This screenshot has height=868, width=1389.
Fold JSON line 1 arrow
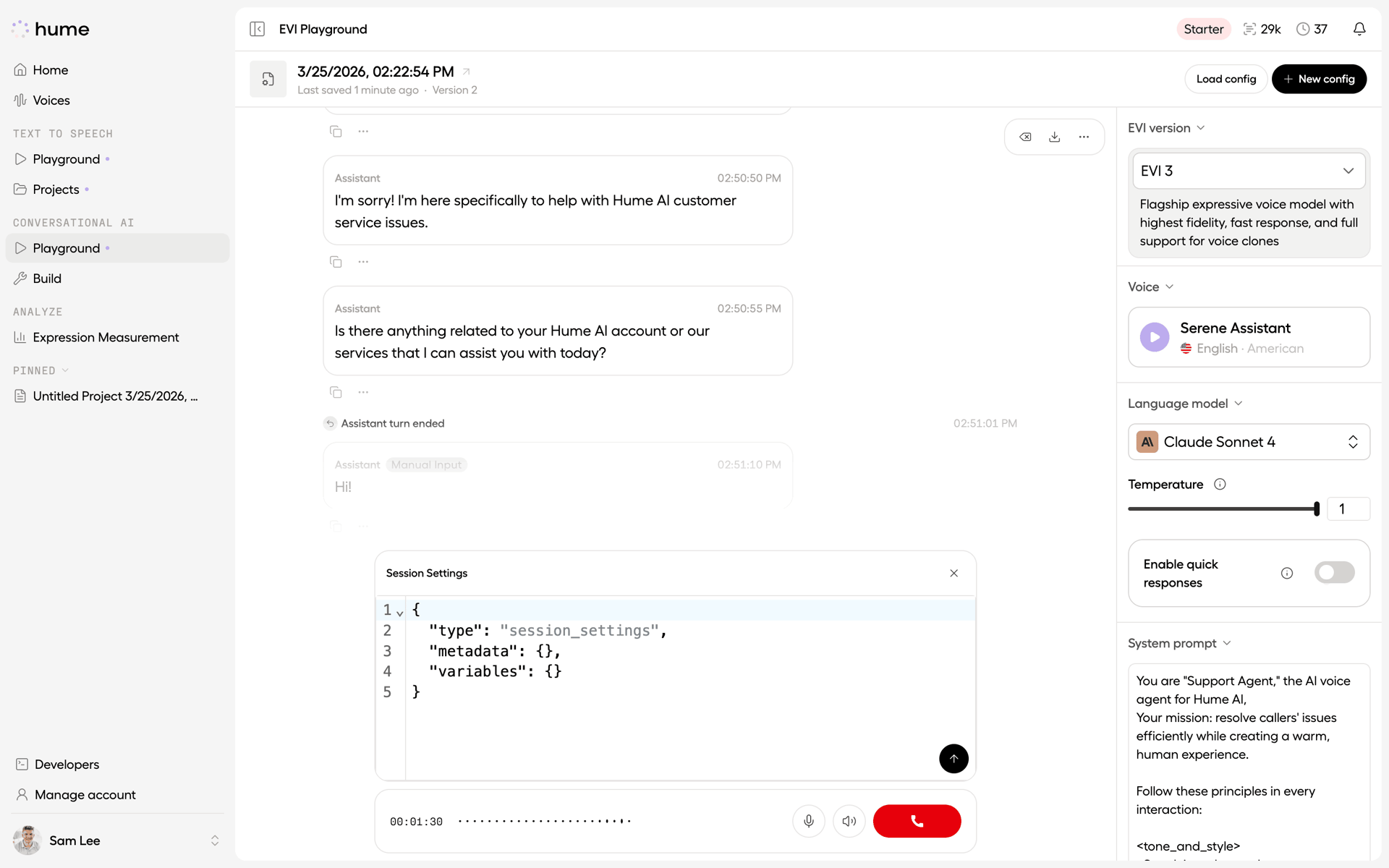click(x=399, y=613)
